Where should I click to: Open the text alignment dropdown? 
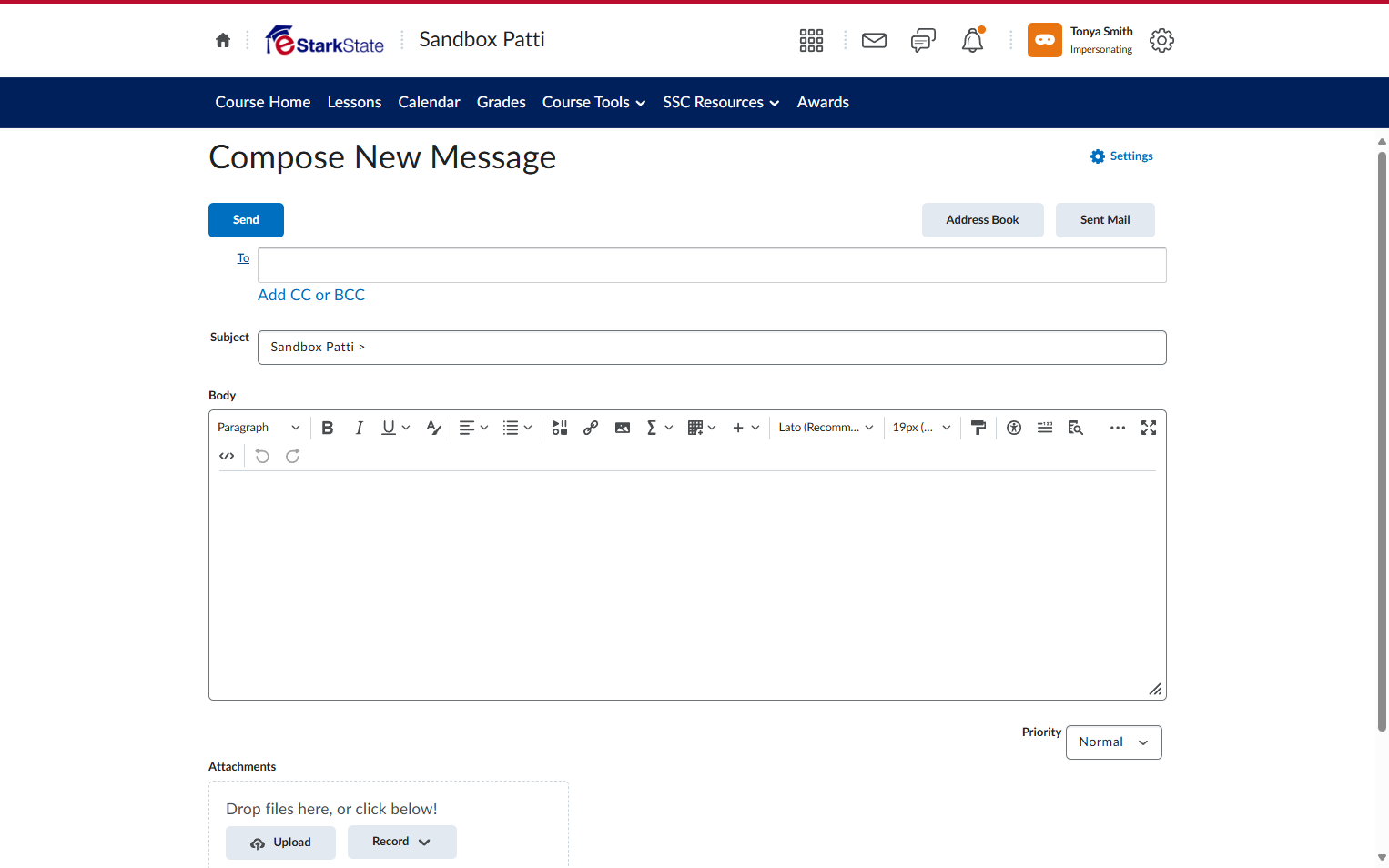point(473,428)
